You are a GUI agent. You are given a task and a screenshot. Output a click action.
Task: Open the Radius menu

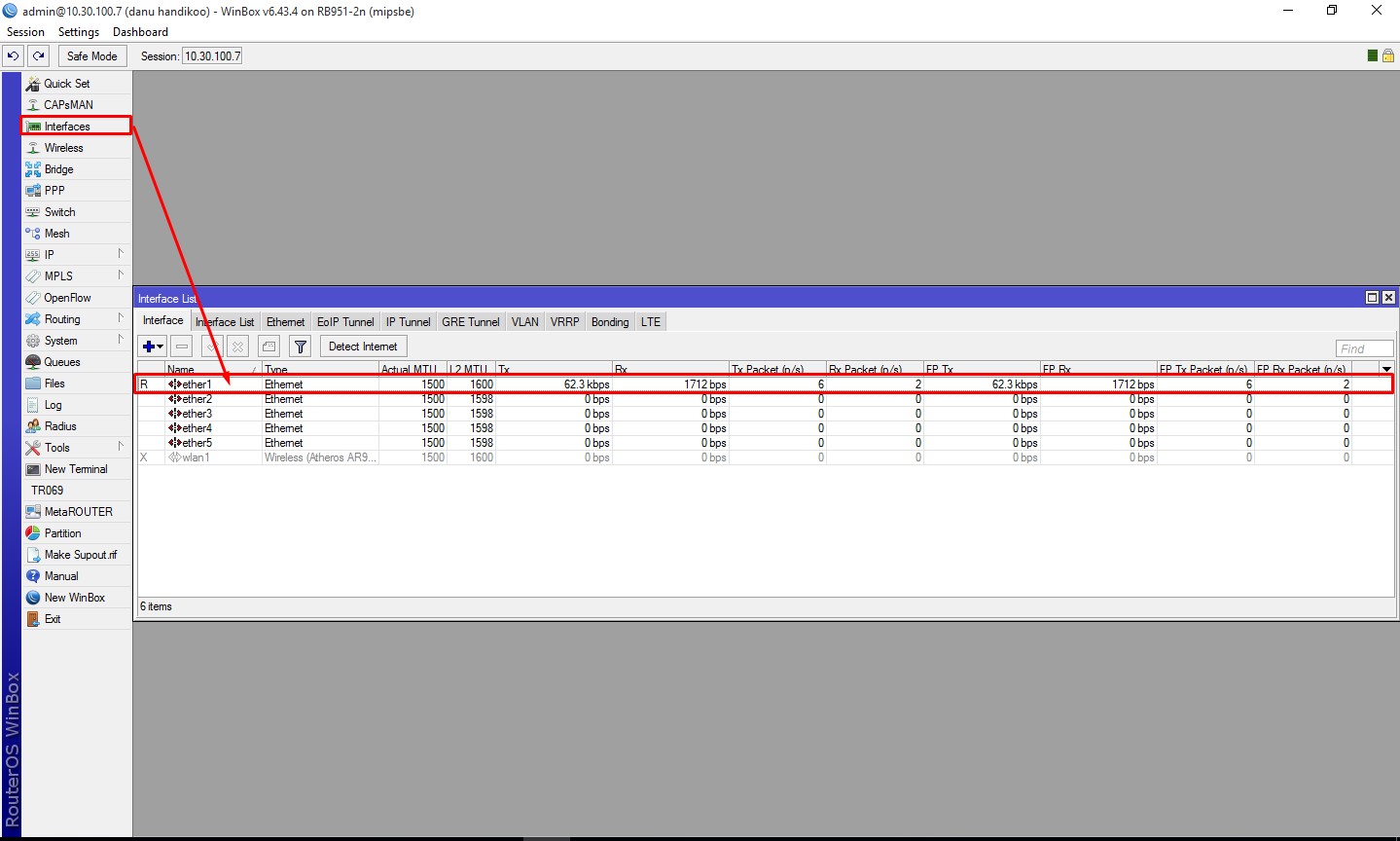[76, 426]
